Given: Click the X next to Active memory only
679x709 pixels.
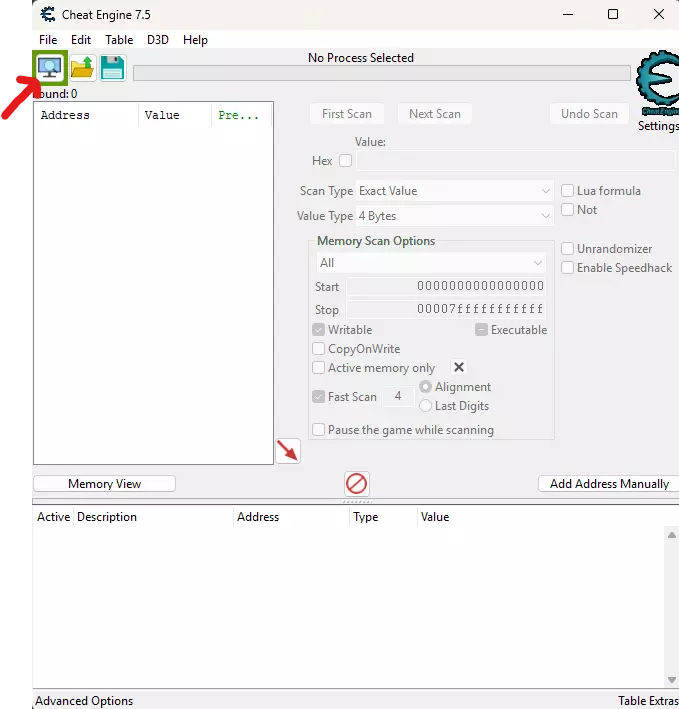Looking at the screenshot, I should click(x=459, y=367).
